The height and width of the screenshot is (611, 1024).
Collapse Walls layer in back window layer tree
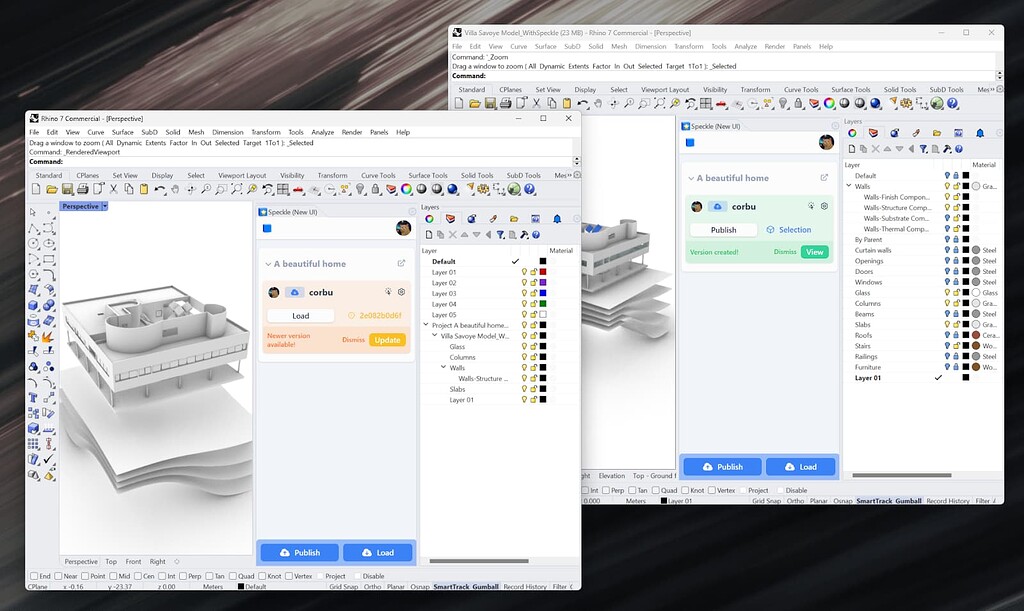[x=848, y=186]
